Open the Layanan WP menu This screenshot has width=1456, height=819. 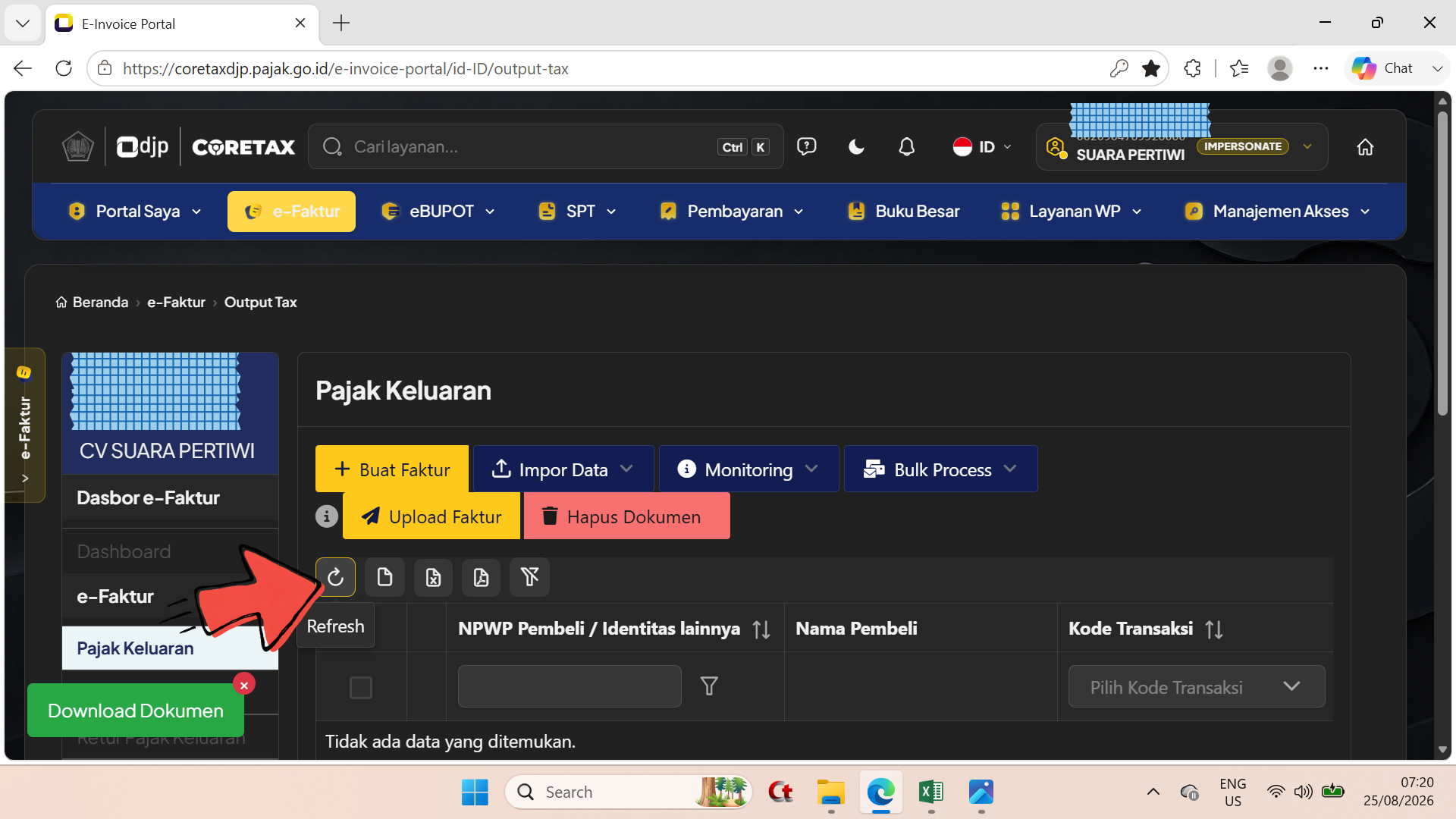(x=1072, y=212)
